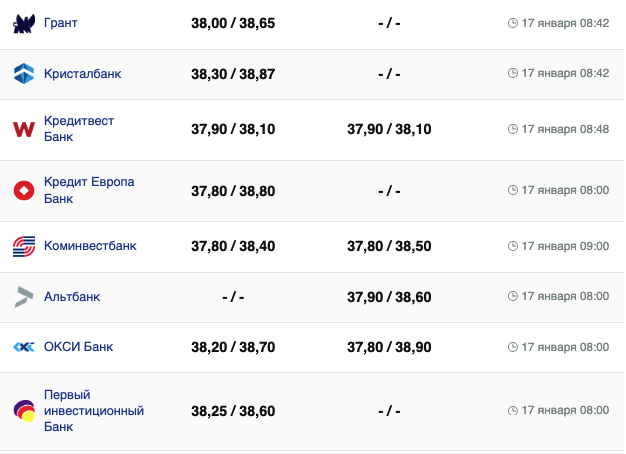
Task: Click the Грант bank logo icon
Action: click(x=24, y=23)
